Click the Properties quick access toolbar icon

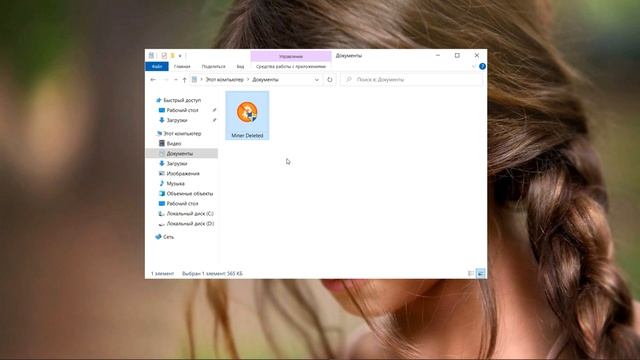click(x=164, y=56)
